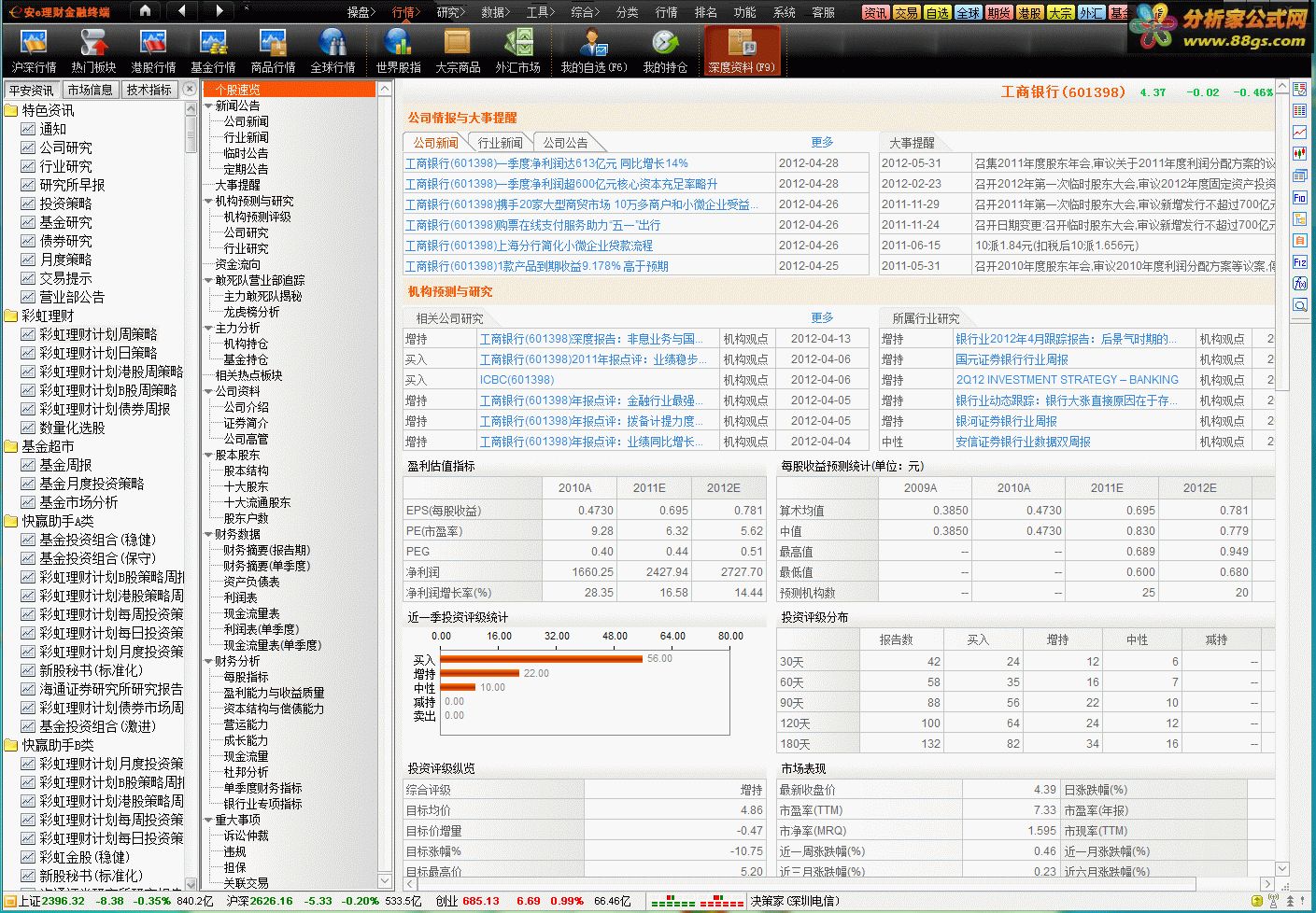Image resolution: width=1316 pixels, height=913 pixels.
Task: Click 上证2396.32 index in status bar
Action: [x=52, y=901]
